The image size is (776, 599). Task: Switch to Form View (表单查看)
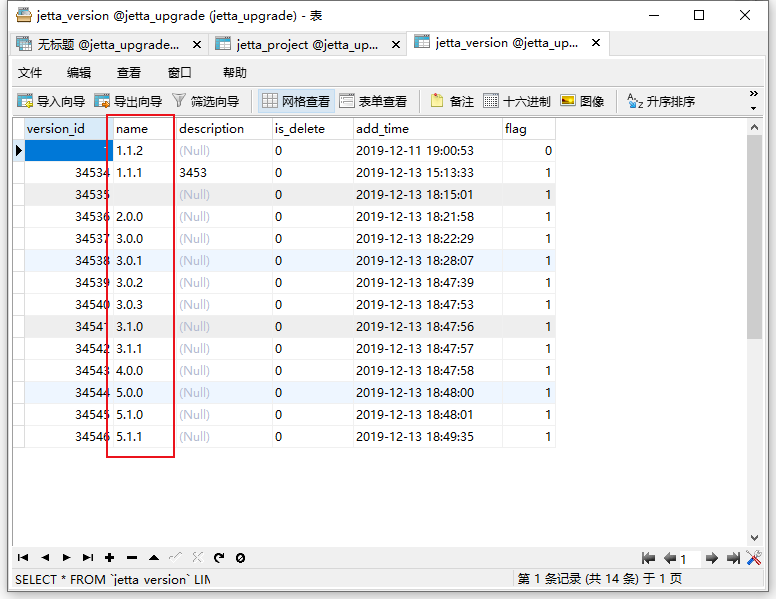click(373, 101)
